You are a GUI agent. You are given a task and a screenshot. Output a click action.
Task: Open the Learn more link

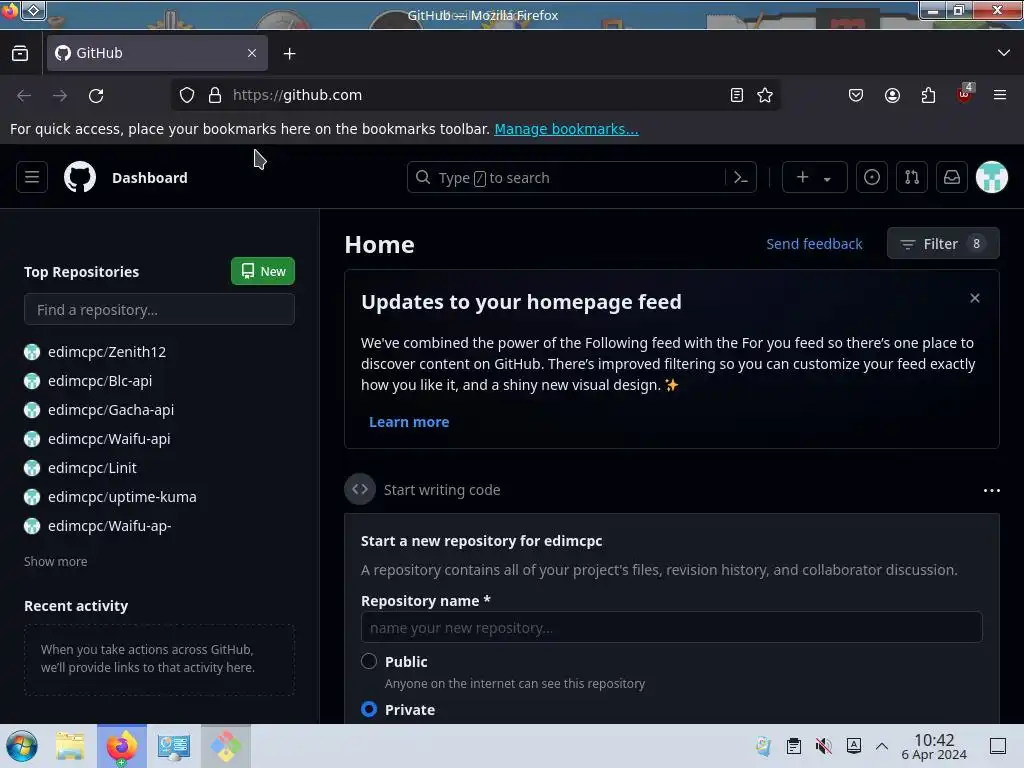tap(409, 422)
